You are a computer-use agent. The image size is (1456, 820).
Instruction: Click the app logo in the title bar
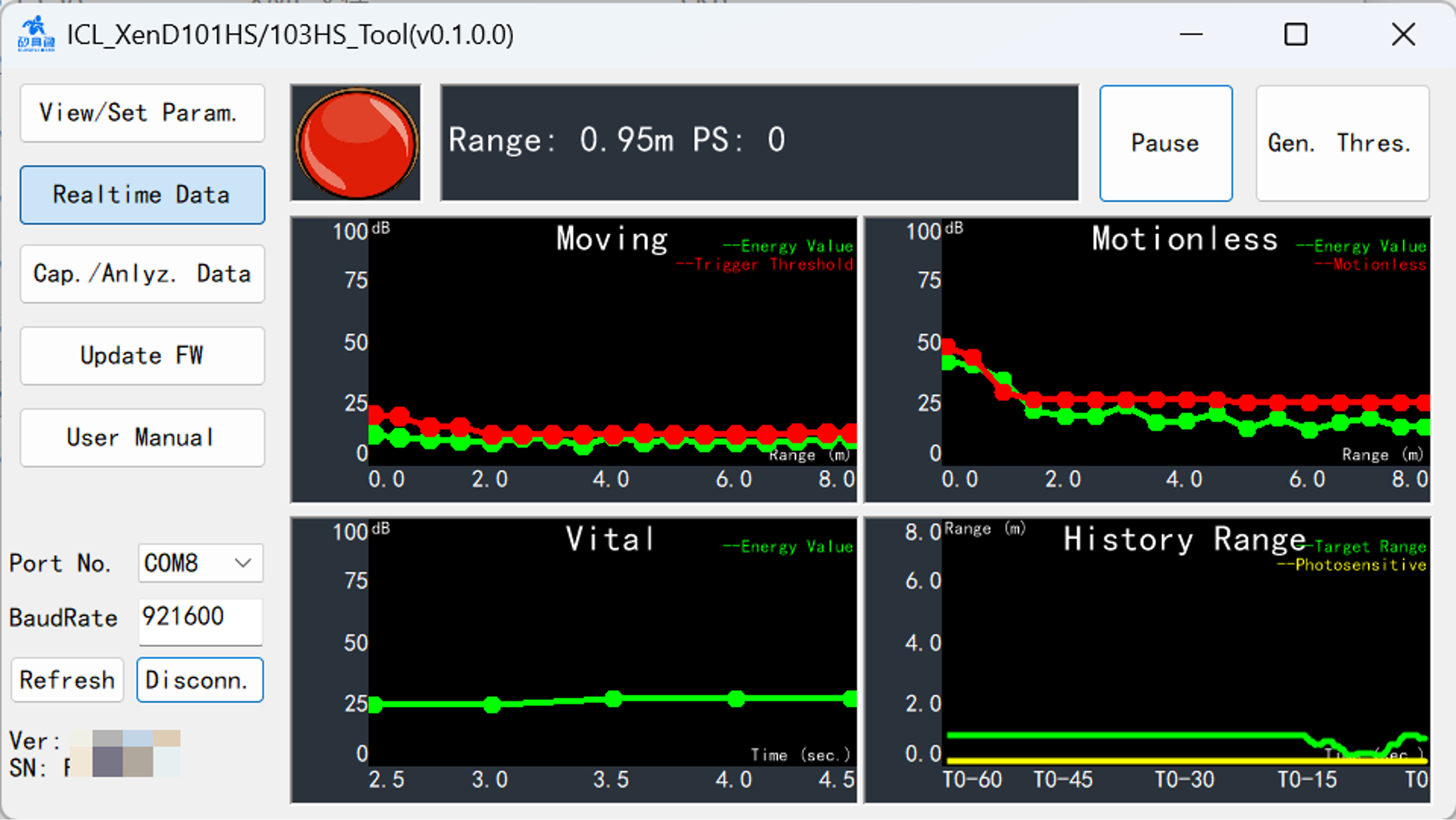coord(35,34)
